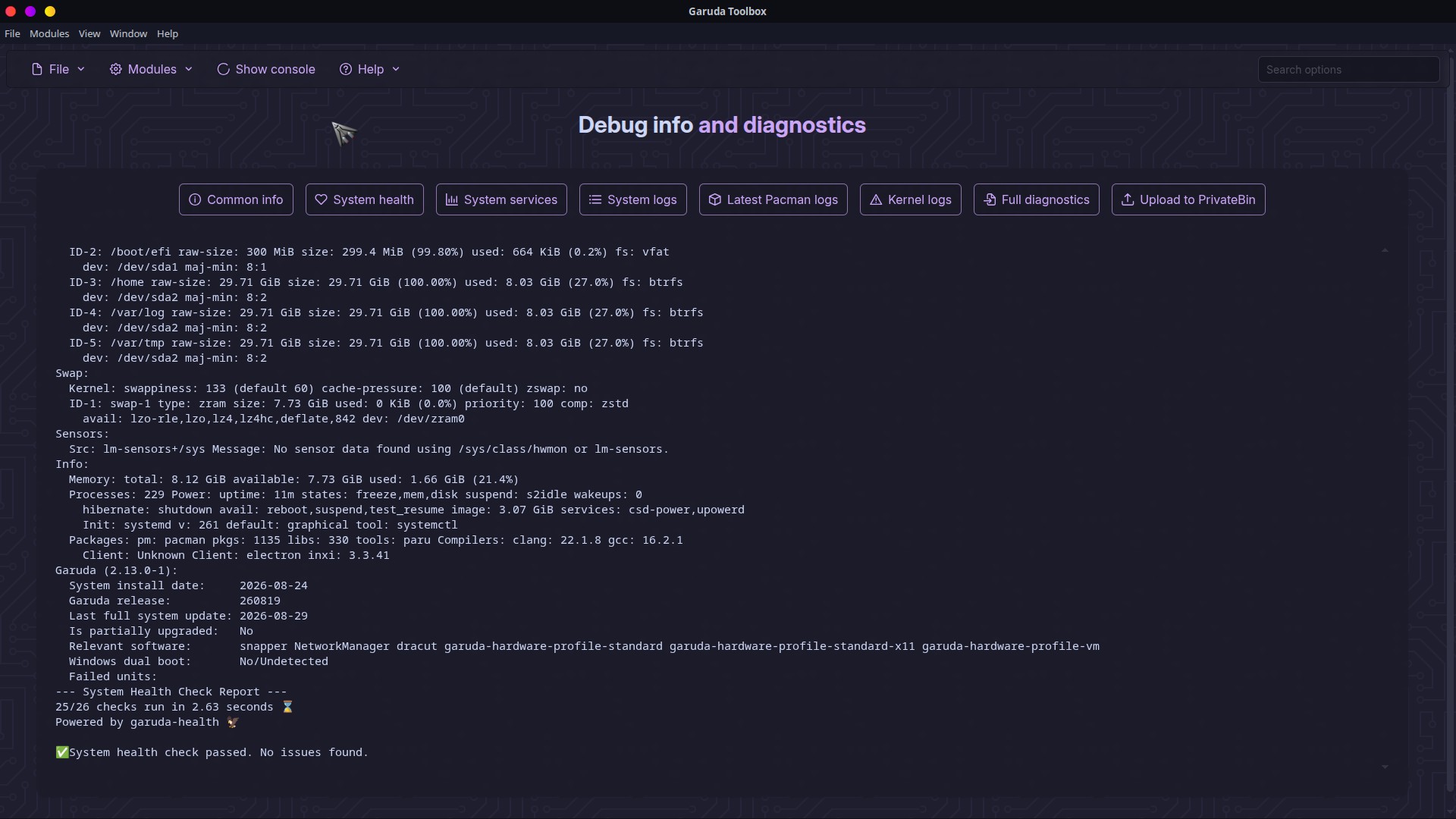1456x819 pixels.
Task: Expand the toolbar Help dropdown chevron
Action: (396, 69)
